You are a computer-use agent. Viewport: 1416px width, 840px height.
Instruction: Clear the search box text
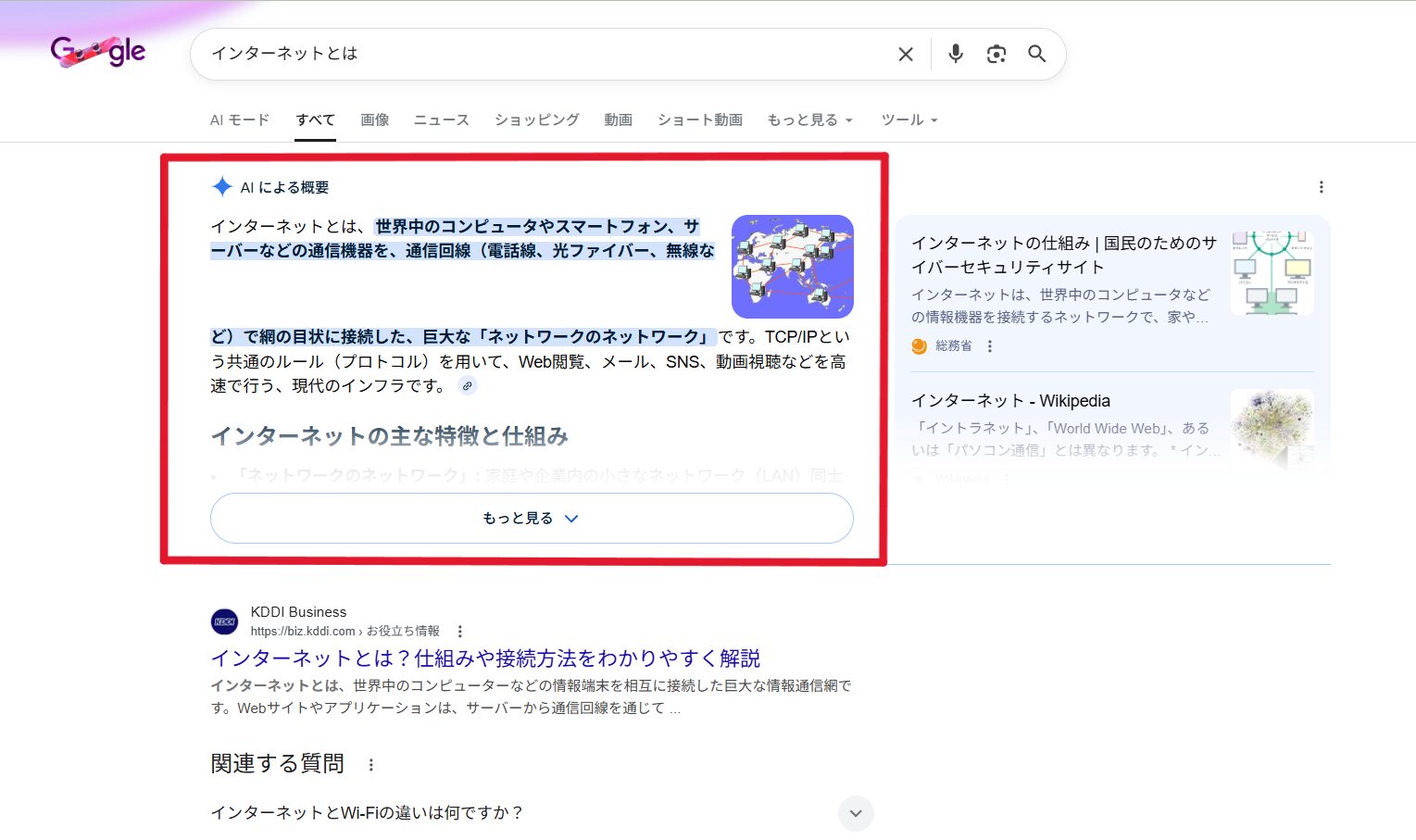click(906, 55)
